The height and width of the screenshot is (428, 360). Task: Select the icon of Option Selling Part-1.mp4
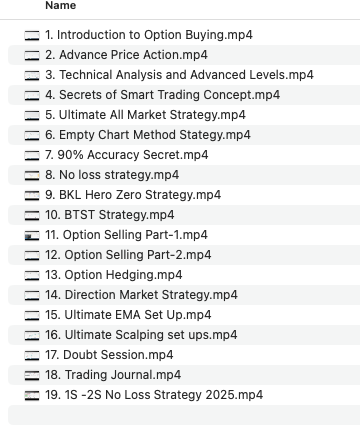coord(32,235)
